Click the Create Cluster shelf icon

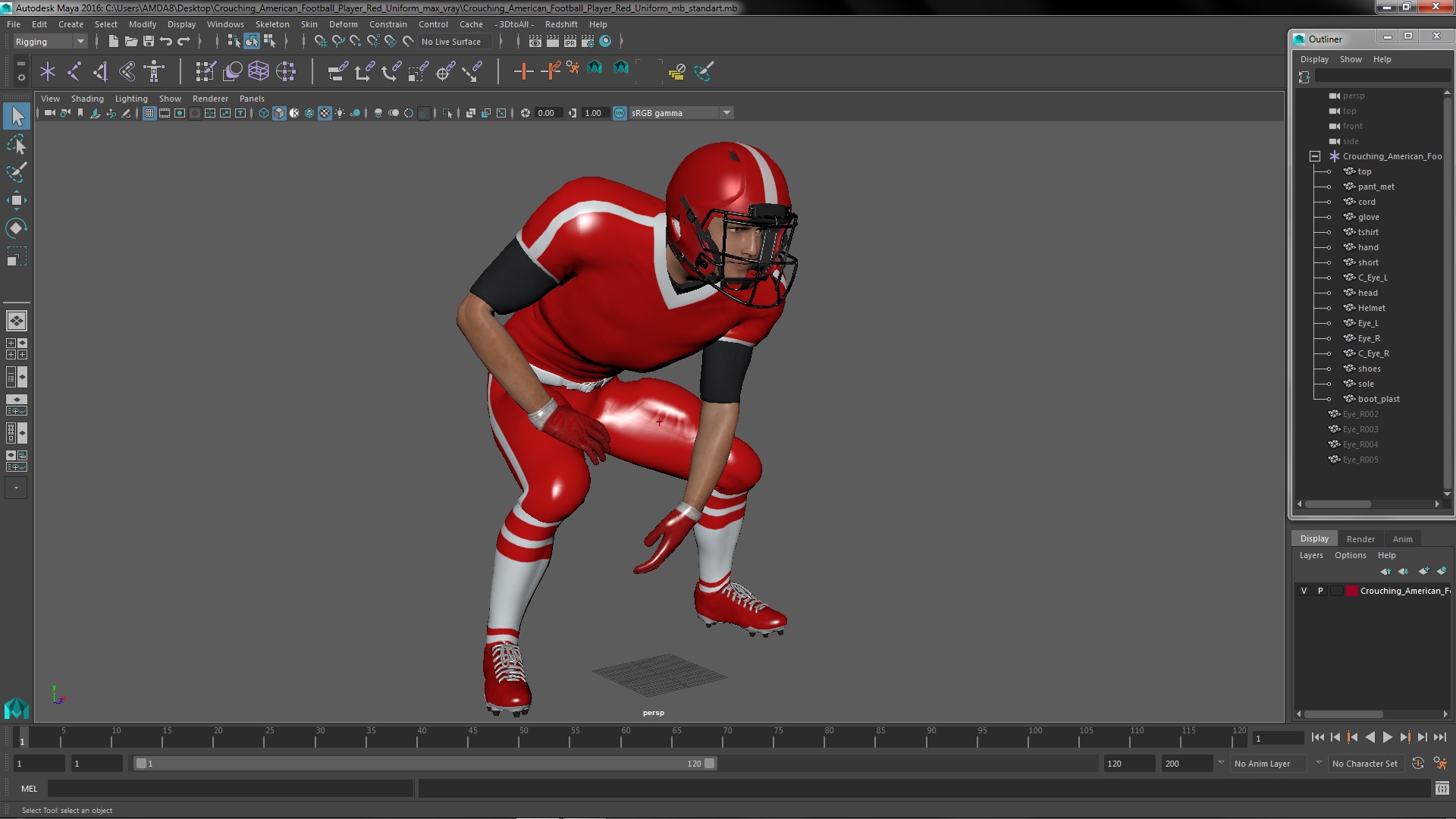[x=286, y=71]
